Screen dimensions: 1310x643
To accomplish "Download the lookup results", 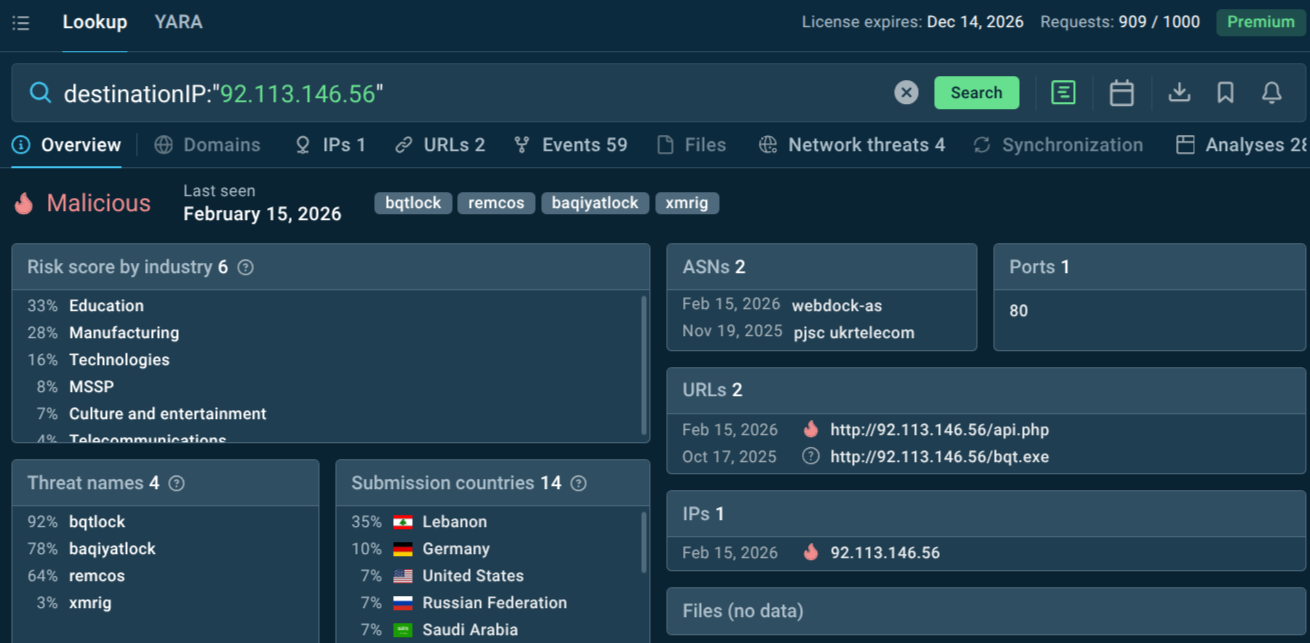I will 1179,92.
